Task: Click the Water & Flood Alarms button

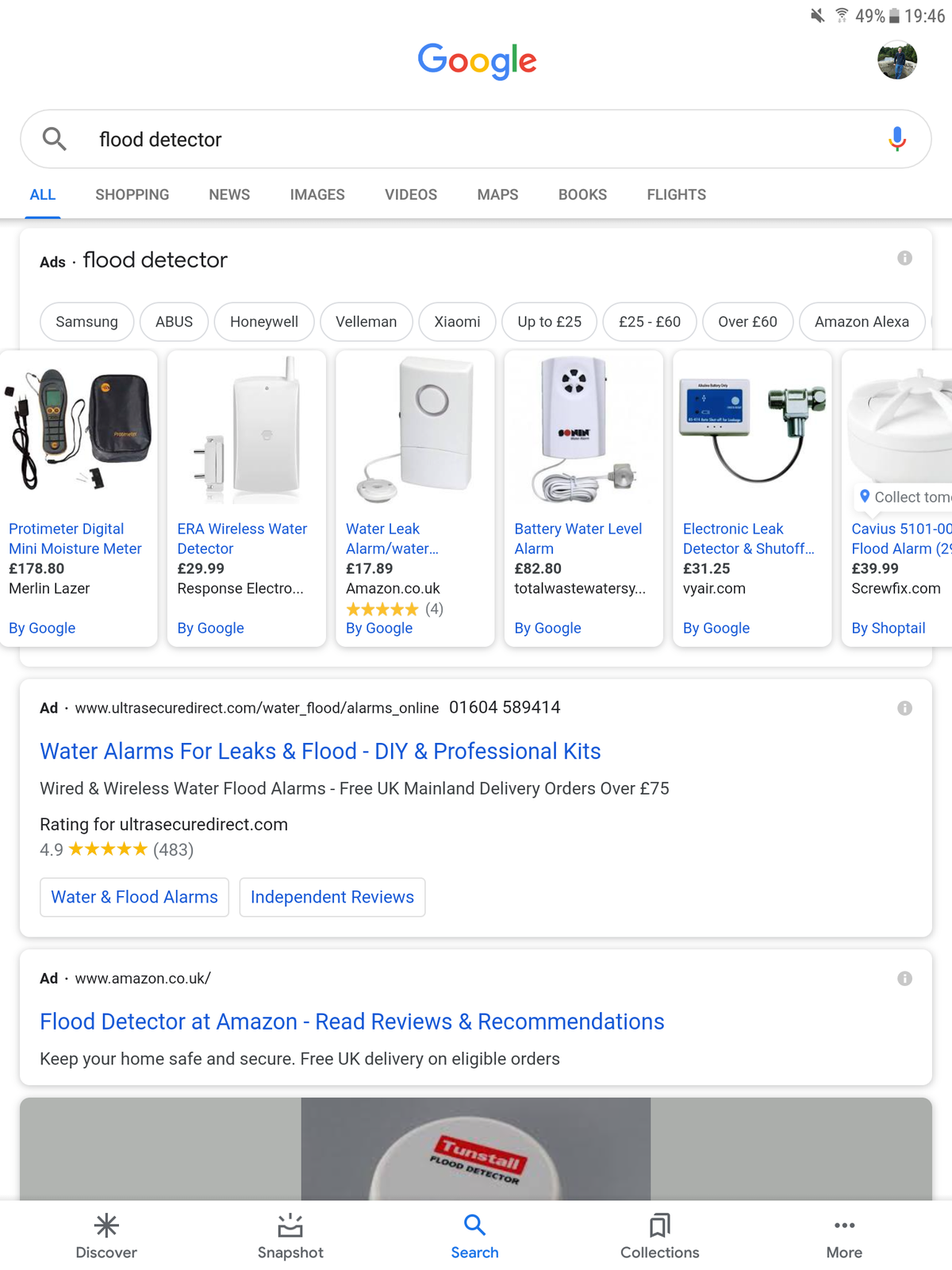Action: click(134, 897)
